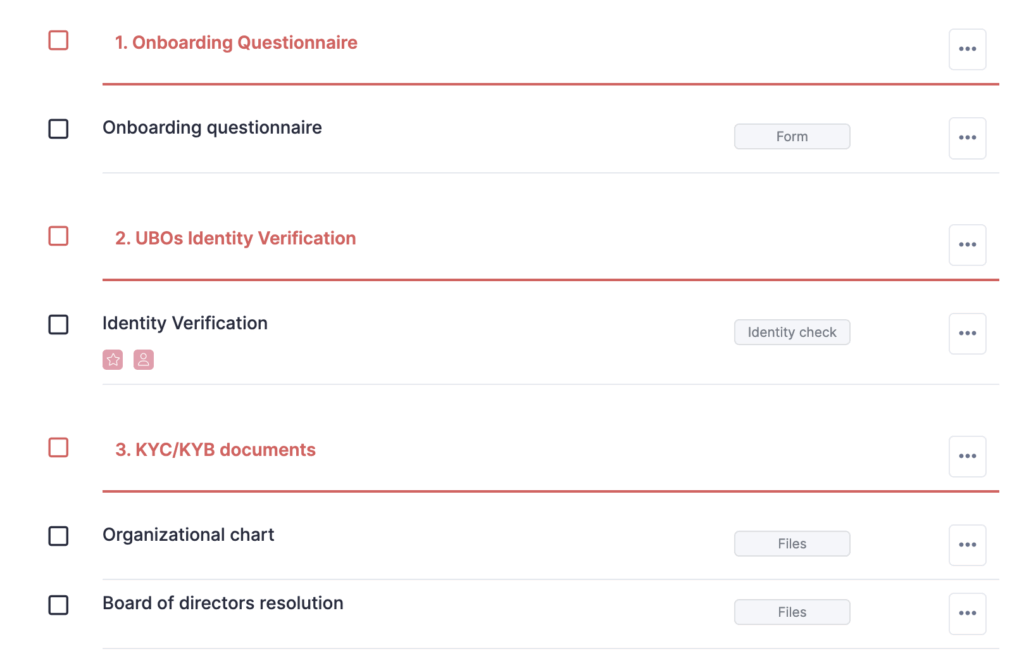Open more options for KYC/KYB documents section
The height and width of the screenshot is (651, 1024).
tap(967, 456)
